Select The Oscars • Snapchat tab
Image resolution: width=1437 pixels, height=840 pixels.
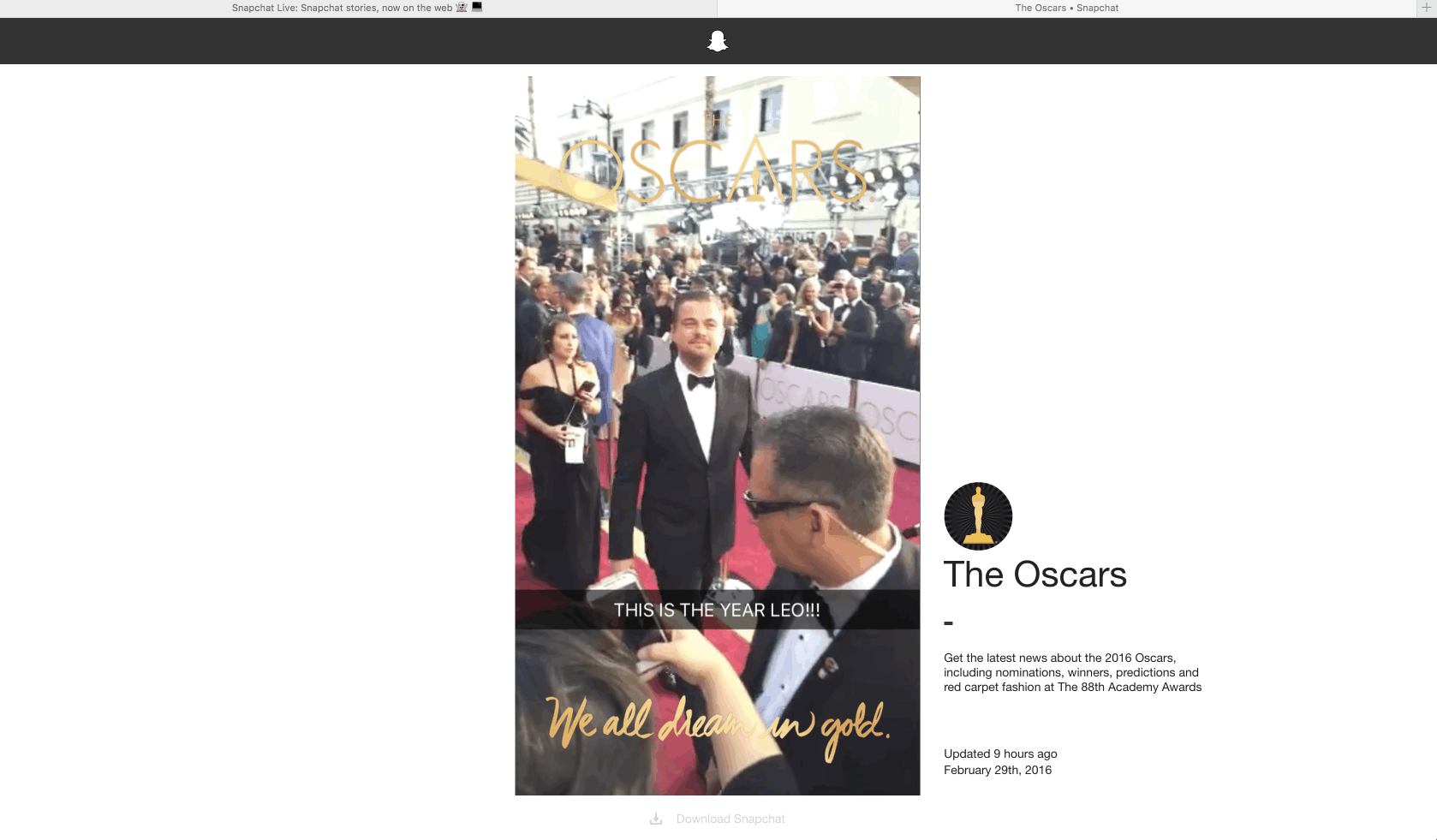point(1067,8)
